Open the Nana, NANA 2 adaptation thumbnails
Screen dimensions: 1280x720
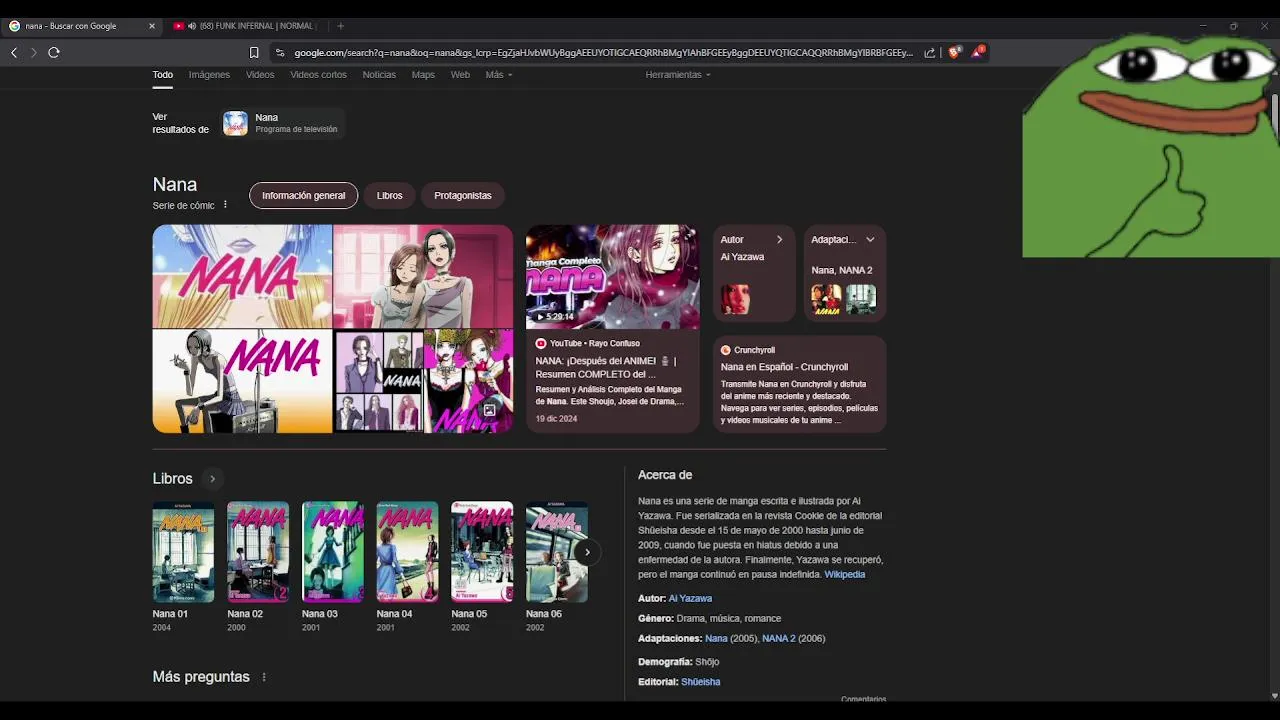(843, 298)
